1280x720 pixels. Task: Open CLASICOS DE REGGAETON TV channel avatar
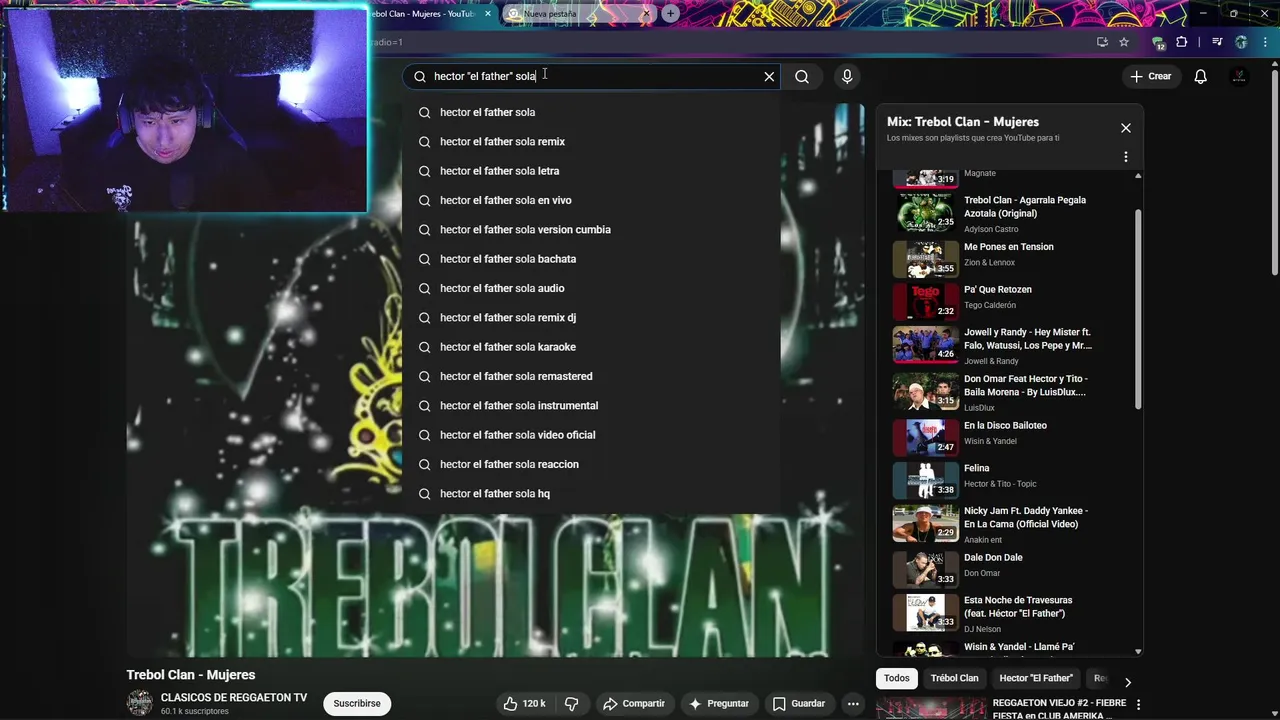tap(139, 703)
